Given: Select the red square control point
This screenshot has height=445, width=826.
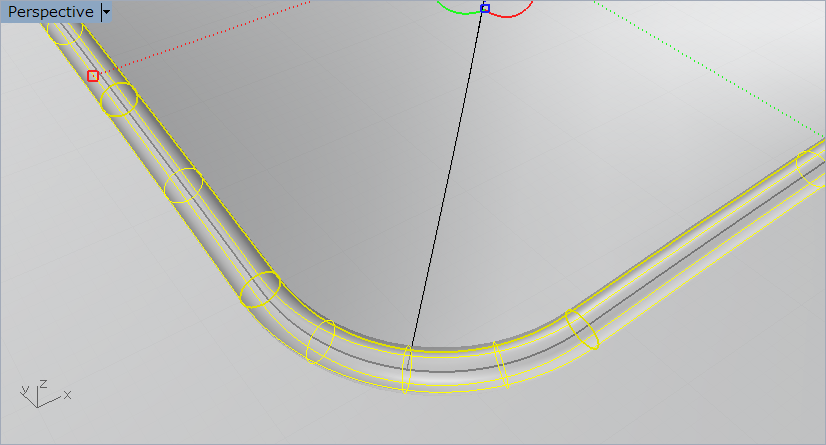Looking at the screenshot, I should 93,76.
